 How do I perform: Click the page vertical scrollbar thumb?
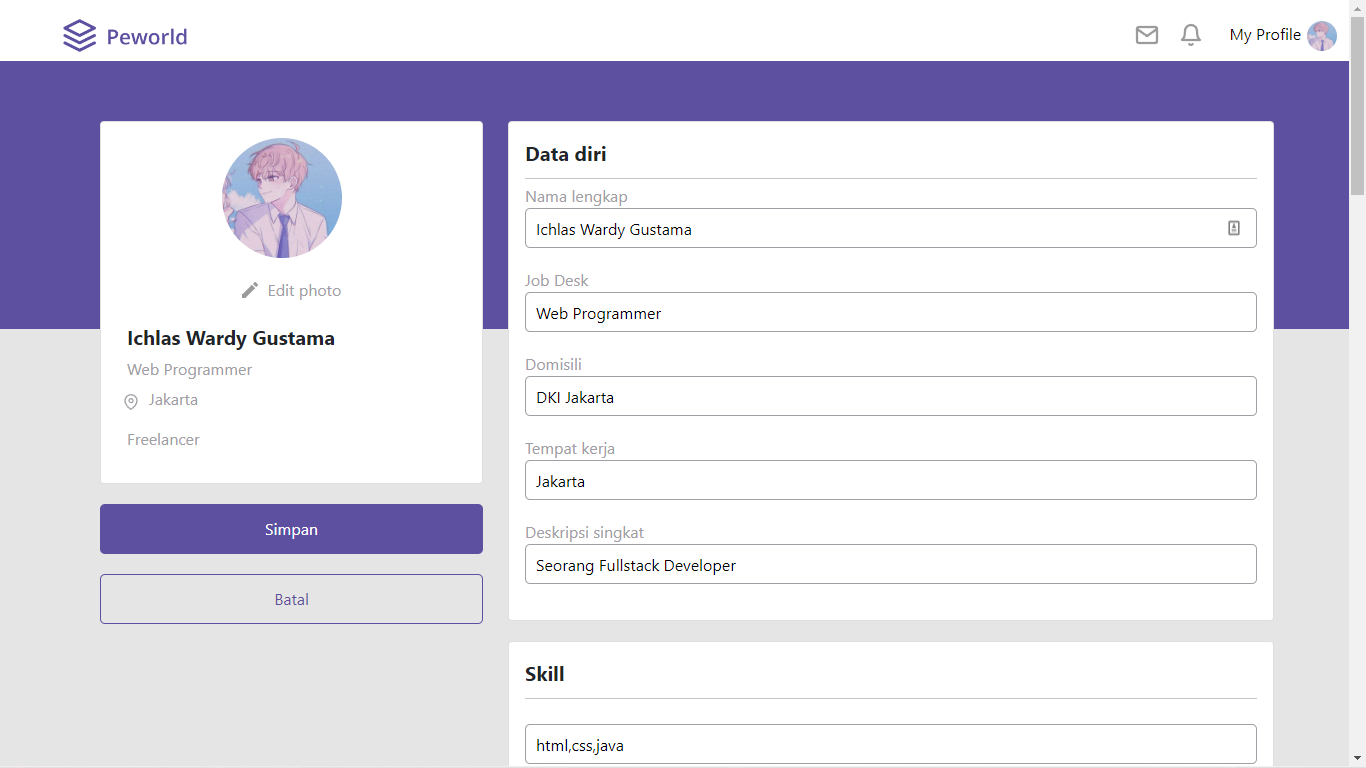[1357, 105]
